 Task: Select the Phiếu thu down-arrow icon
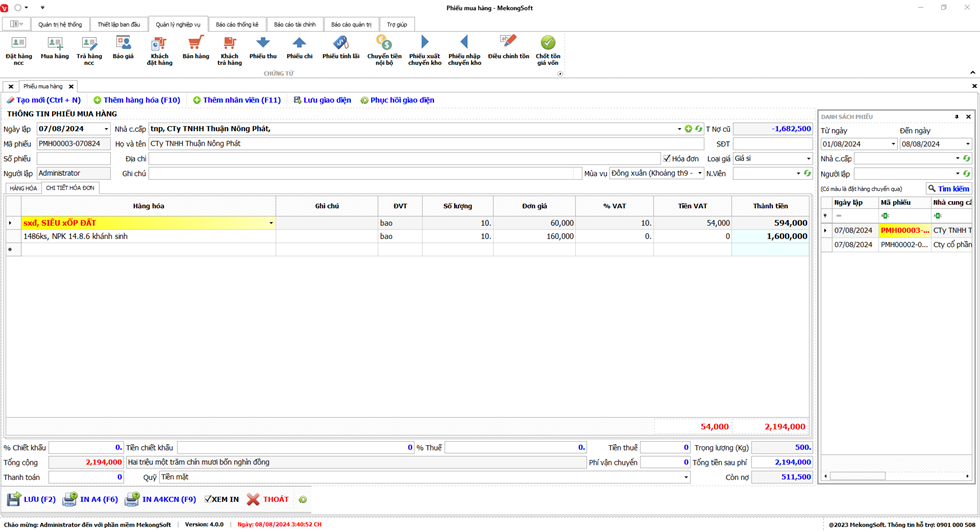pyautogui.click(x=263, y=43)
